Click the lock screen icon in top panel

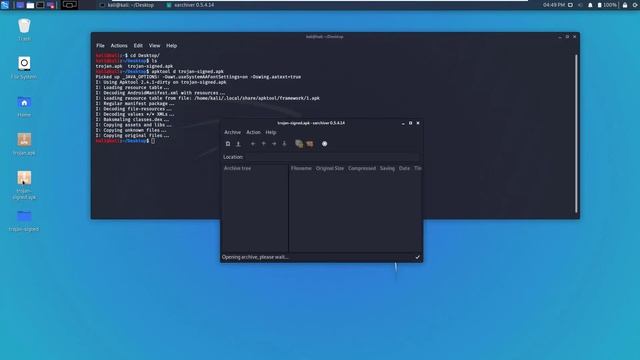[625, 5]
